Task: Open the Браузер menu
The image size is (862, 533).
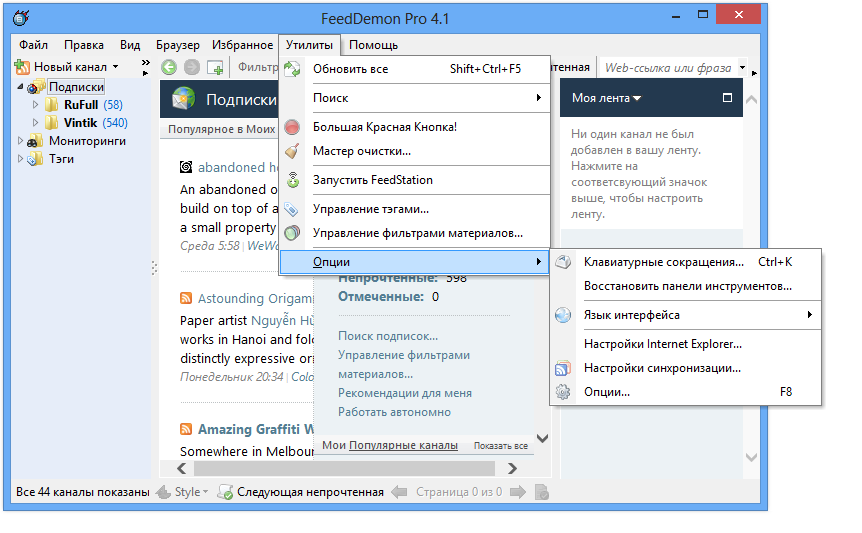Action: (178, 45)
